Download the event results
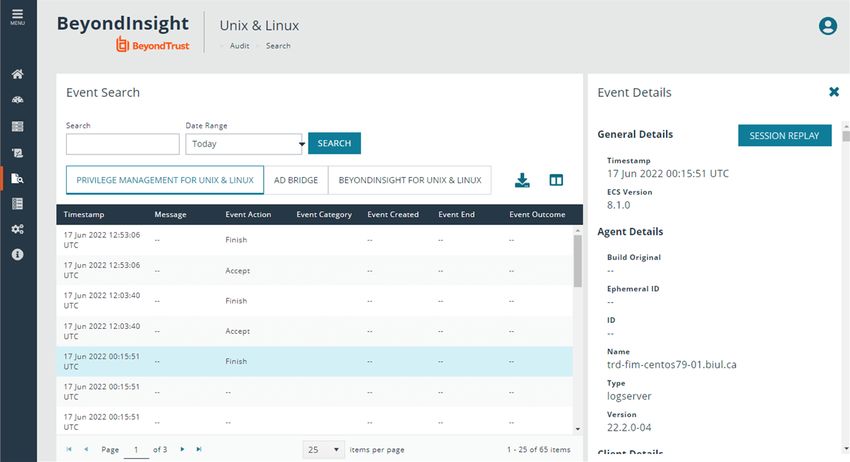The image size is (850, 462). 522,180
